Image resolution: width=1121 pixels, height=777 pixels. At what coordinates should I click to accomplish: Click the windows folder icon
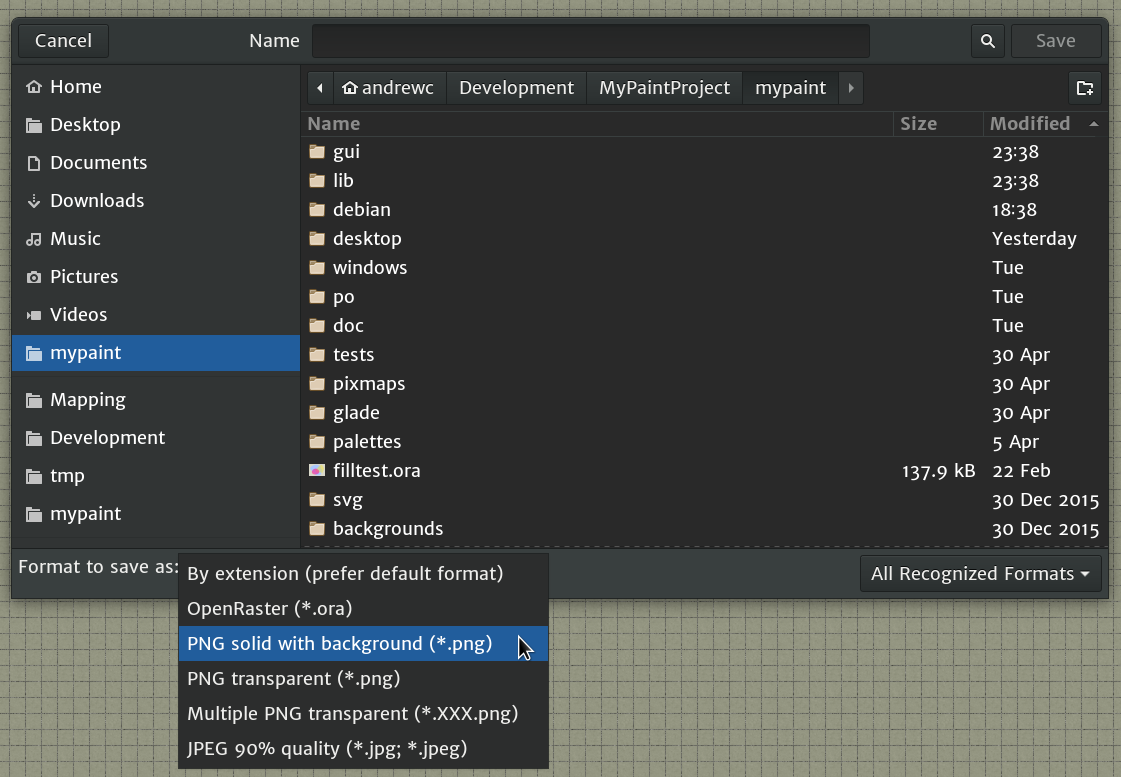[x=317, y=267]
